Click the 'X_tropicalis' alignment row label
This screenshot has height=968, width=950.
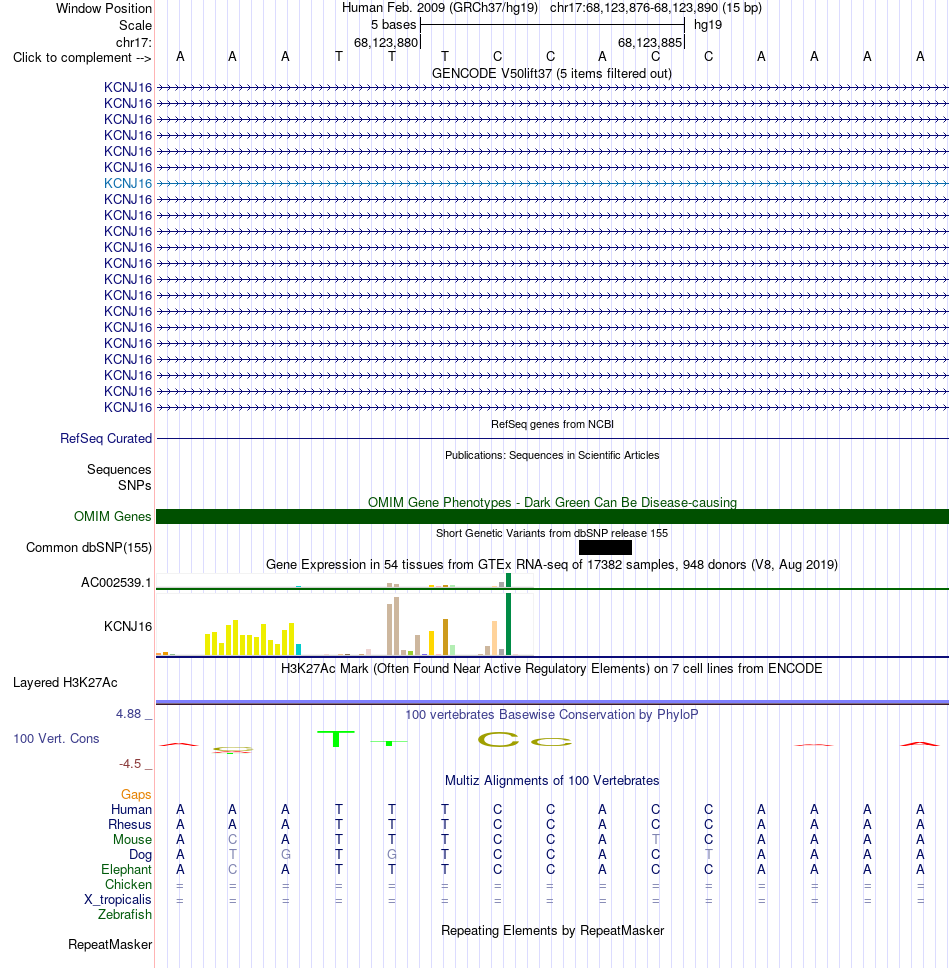pyautogui.click(x=117, y=899)
